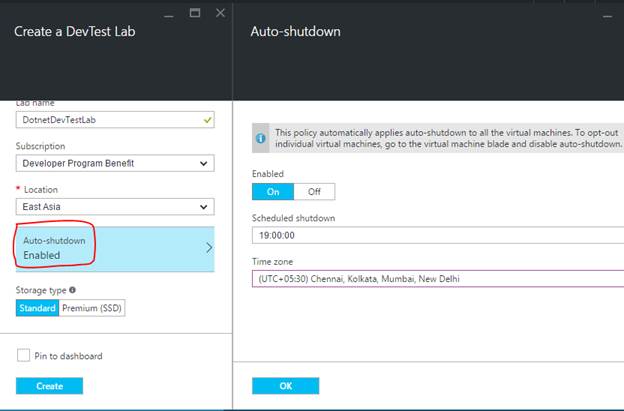Image resolution: width=624 pixels, height=411 pixels.
Task: Choose Premium (SSD) storage type
Action: [93, 308]
